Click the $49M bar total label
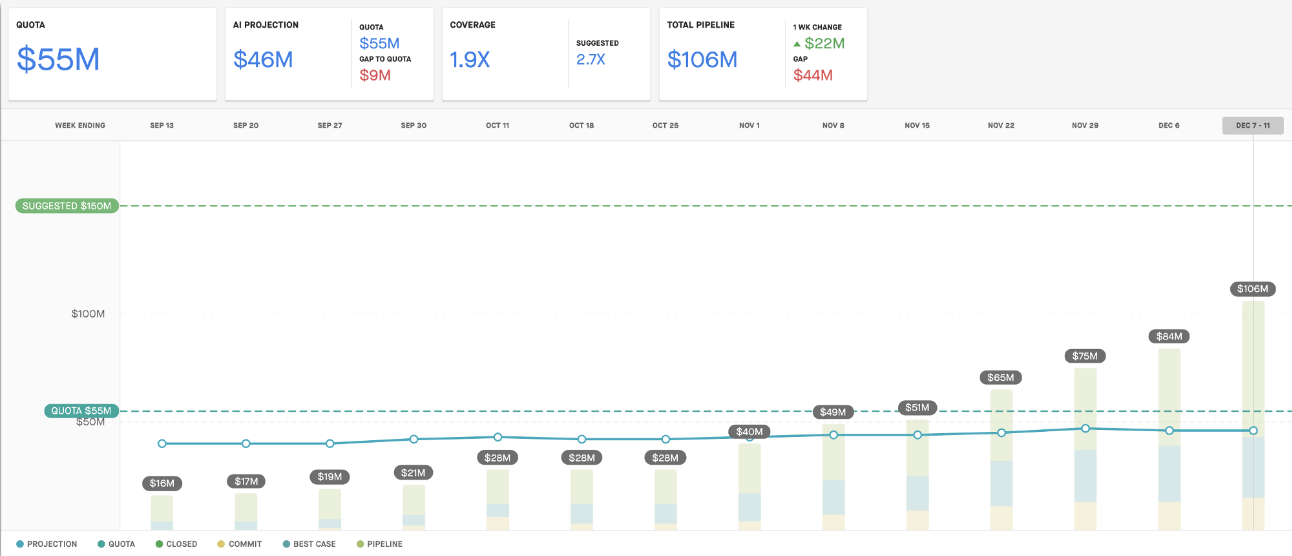The image size is (1292, 556). (833, 412)
